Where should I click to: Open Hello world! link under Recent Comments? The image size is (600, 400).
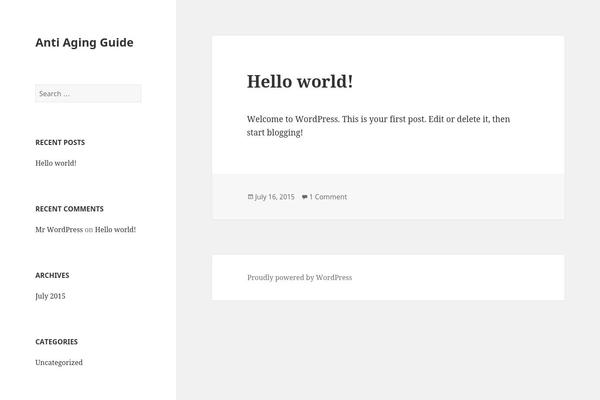click(x=115, y=230)
